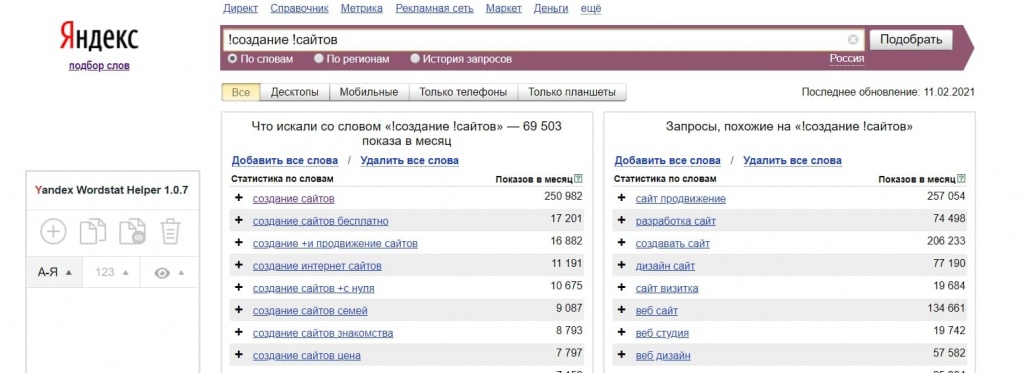Add 'создание +и продвижение сайтов' via plus icon
1024x373 pixels.
tap(238, 243)
